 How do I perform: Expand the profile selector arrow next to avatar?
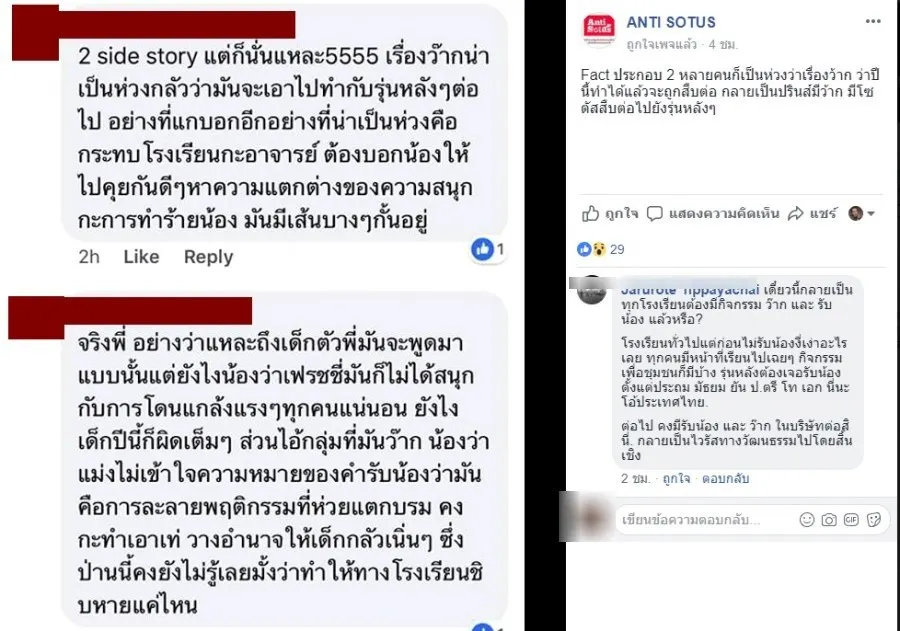871,214
